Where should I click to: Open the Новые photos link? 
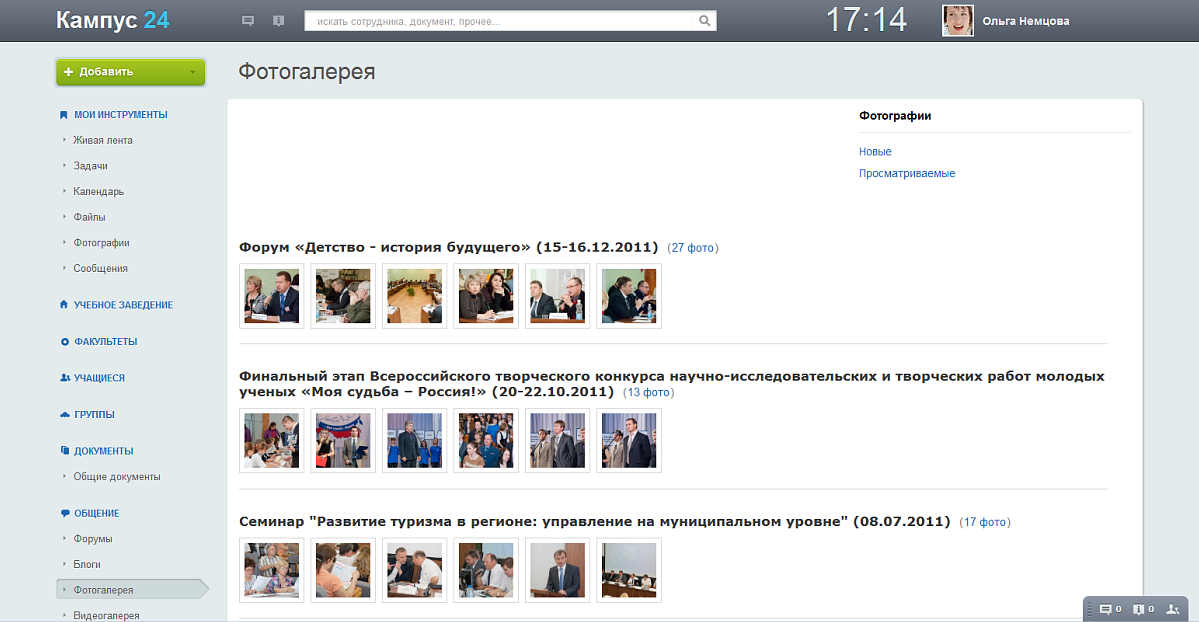[x=875, y=152]
